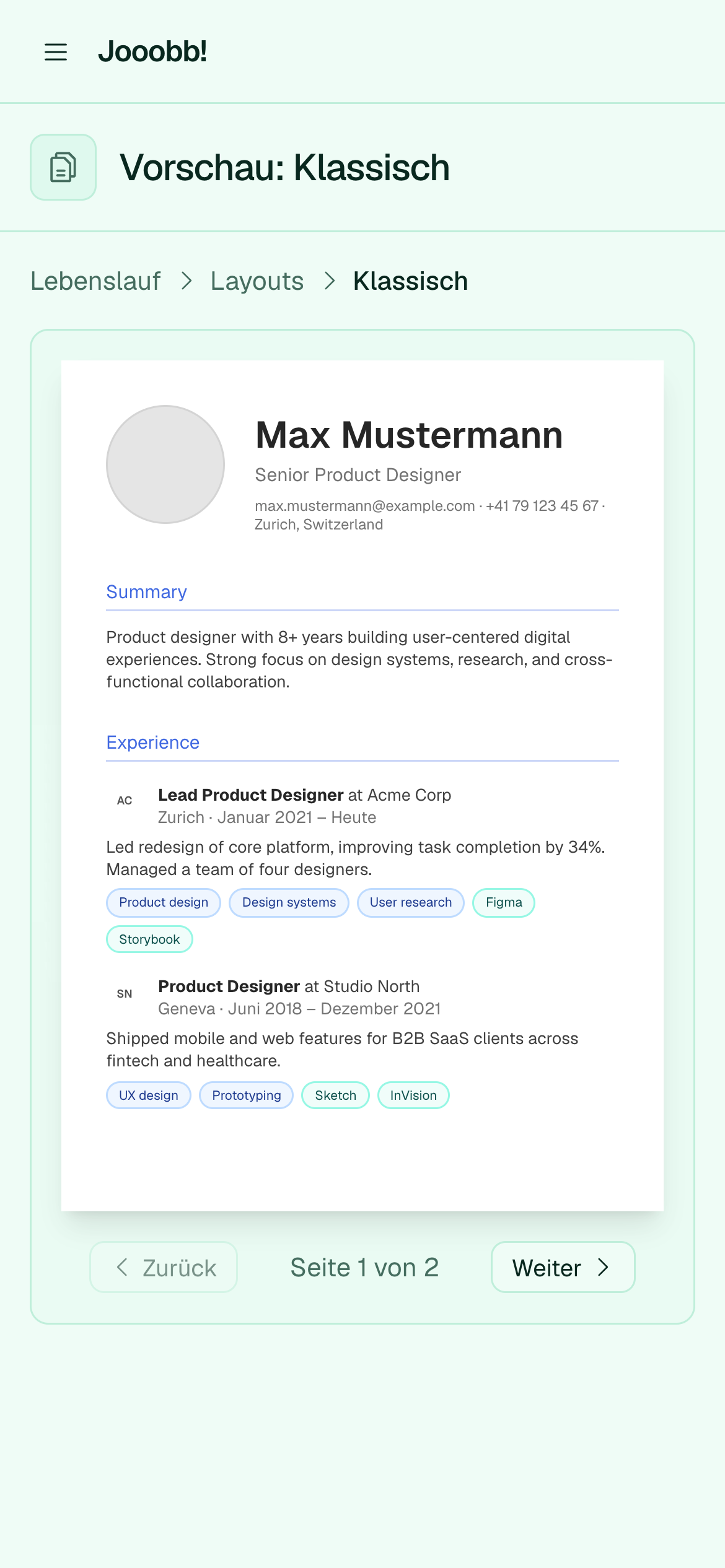Click the User research tag

[x=411, y=903]
